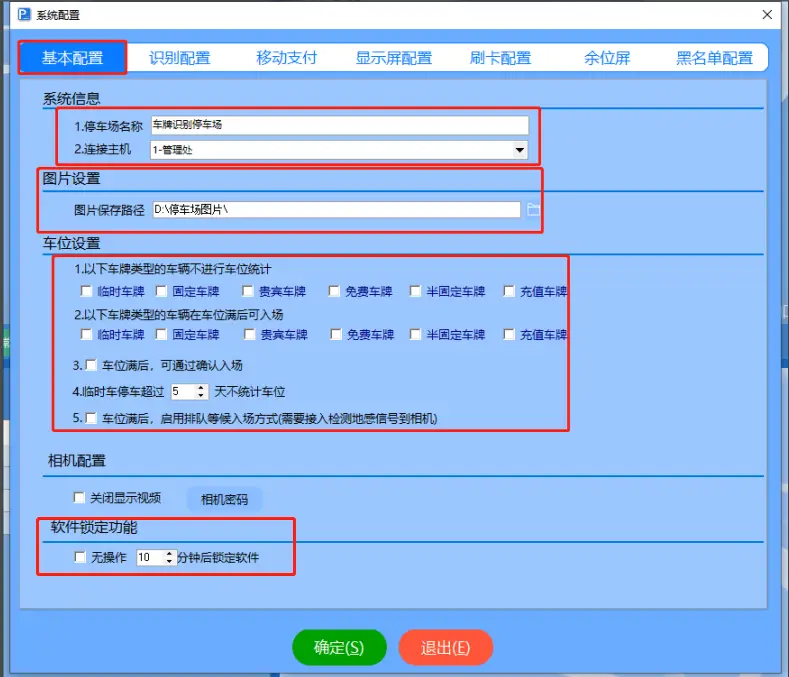Check 贵宾车牌 under 不进行车位统计
This screenshot has width=789, height=677.
pyautogui.click(x=248, y=291)
